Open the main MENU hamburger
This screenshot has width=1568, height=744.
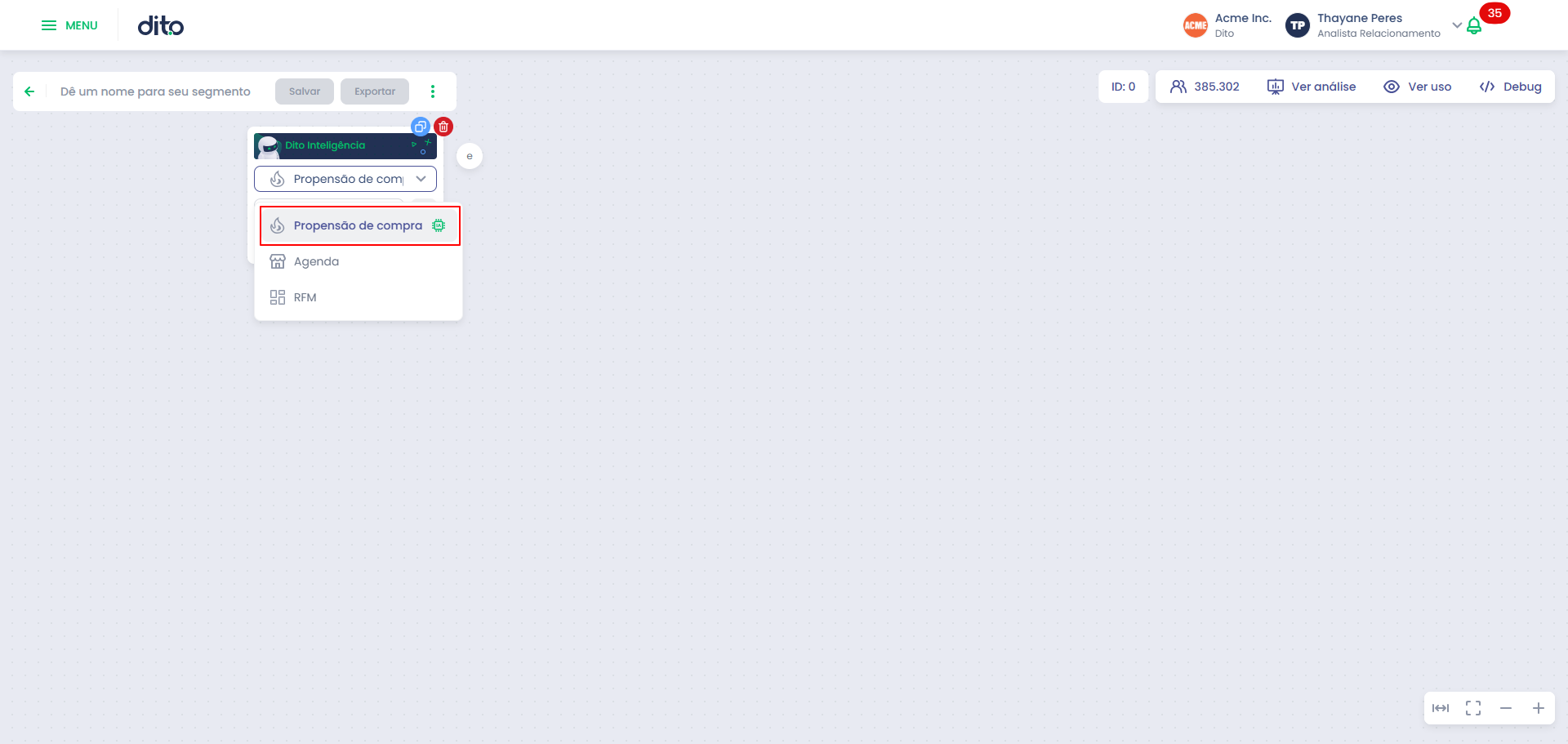69,25
